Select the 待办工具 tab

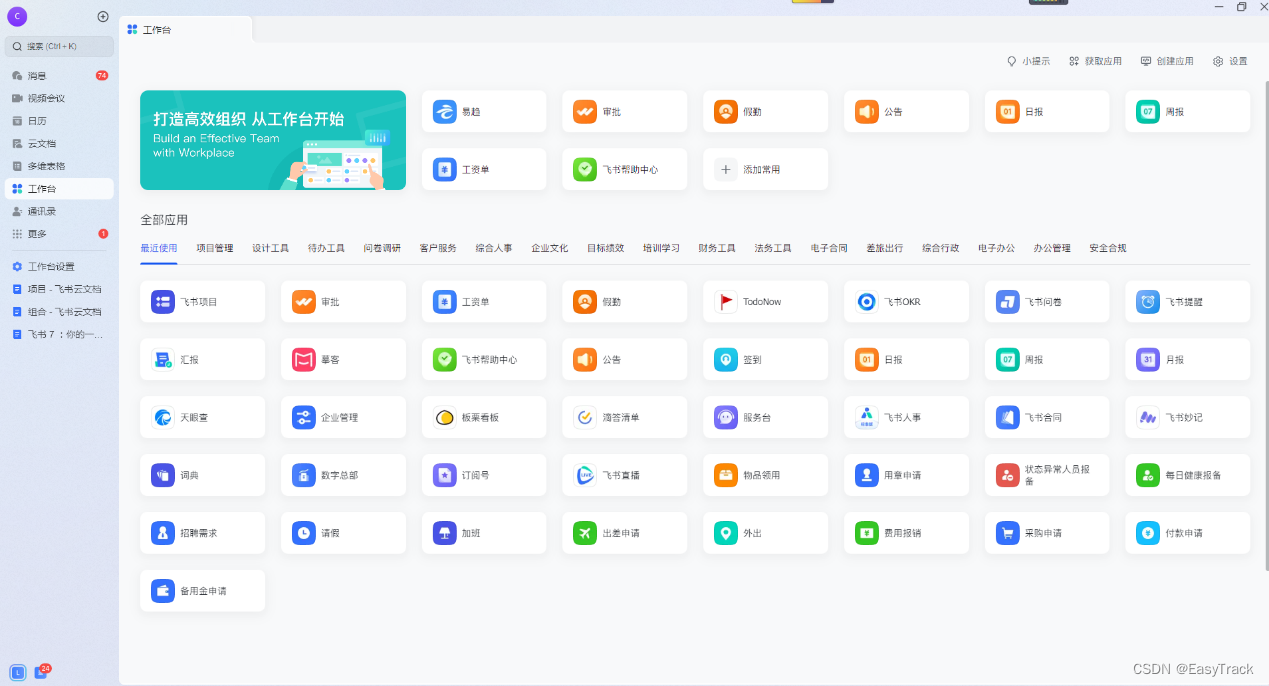[326, 248]
